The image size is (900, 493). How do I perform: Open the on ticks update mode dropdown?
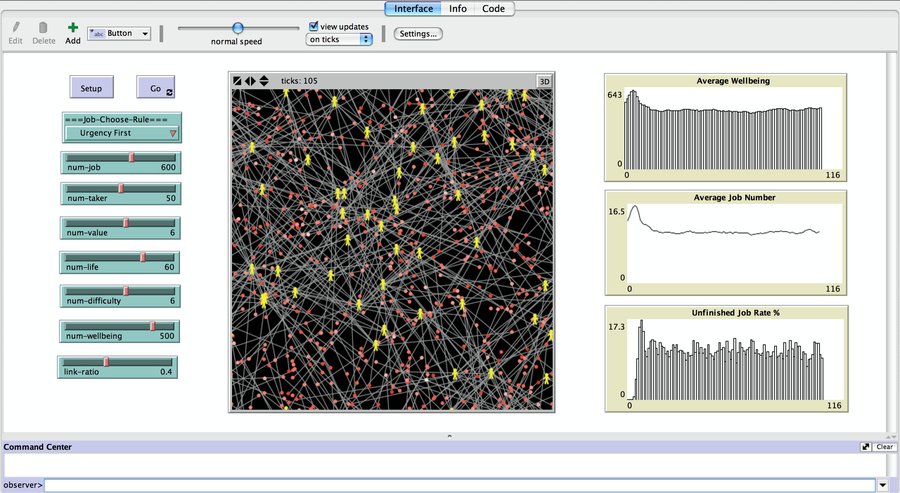click(x=339, y=40)
